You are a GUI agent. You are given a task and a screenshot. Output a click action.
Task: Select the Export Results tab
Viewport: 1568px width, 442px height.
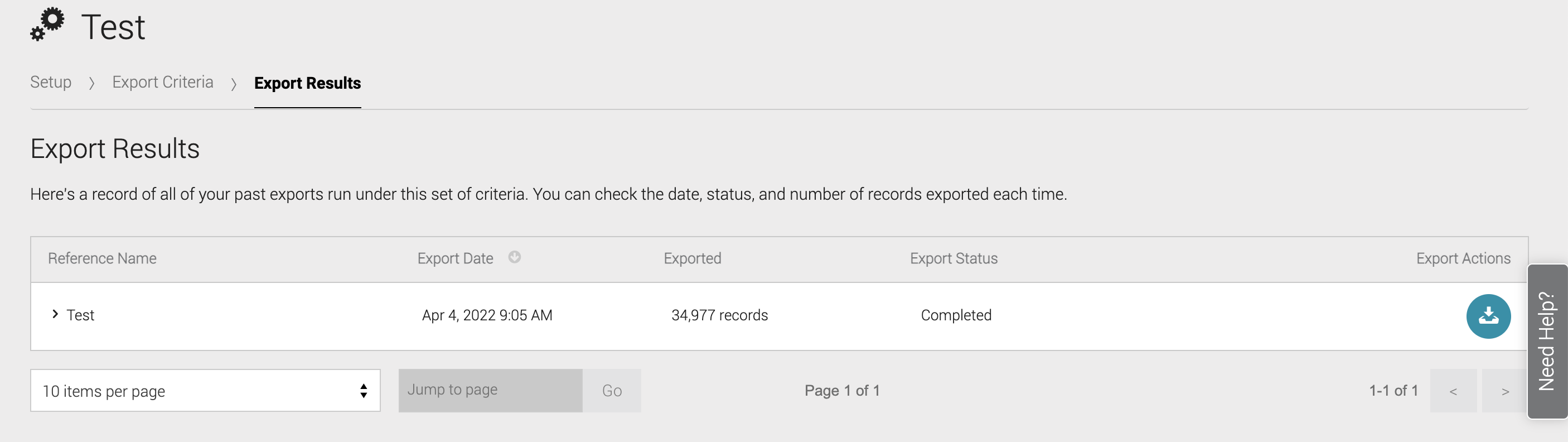[307, 83]
